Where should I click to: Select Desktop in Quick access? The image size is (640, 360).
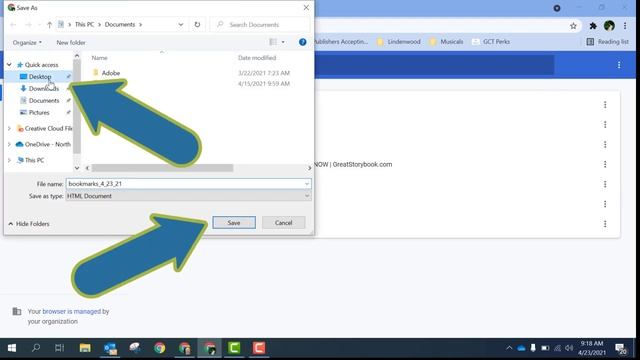coord(40,76)
